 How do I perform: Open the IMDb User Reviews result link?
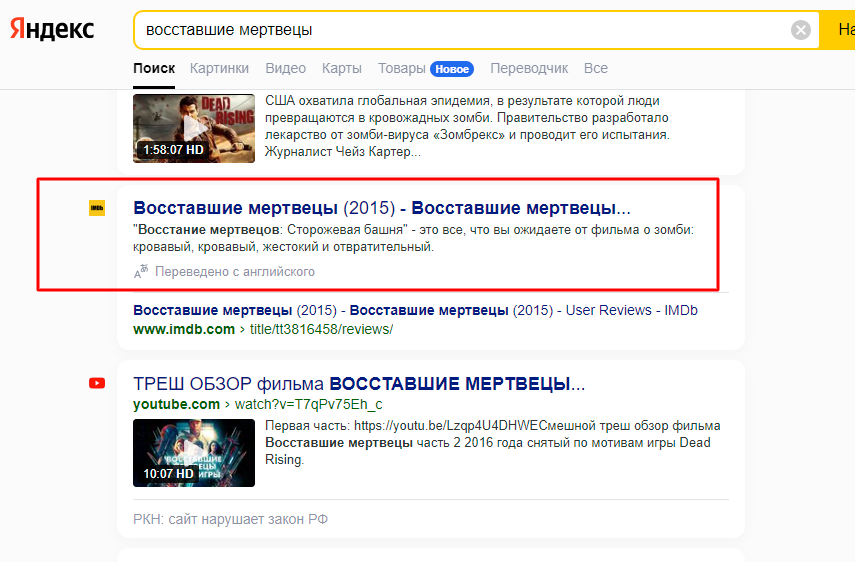pos(416,310)
